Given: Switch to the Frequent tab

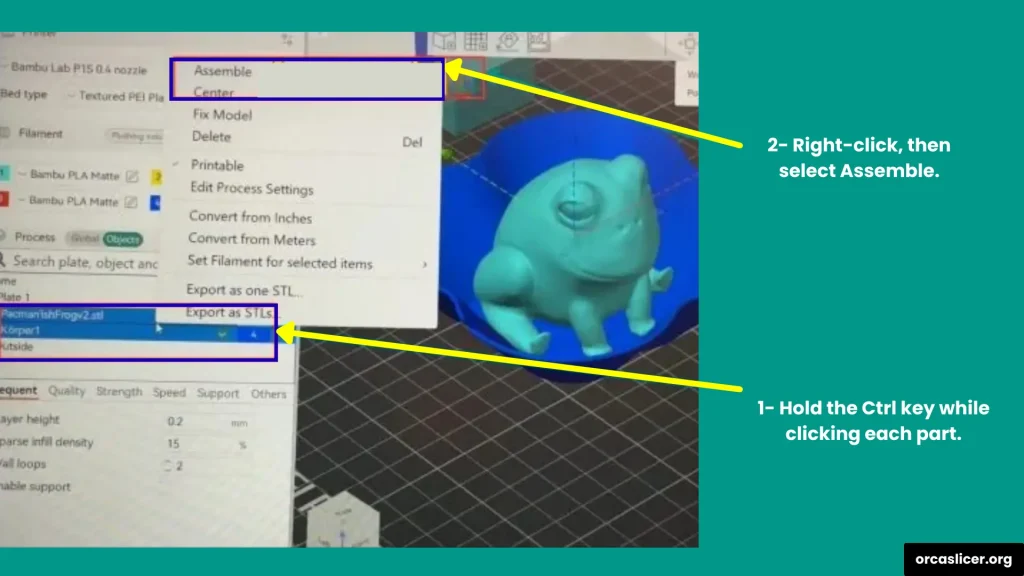Looking at the screenshot, I should click(x=18, y=391).
